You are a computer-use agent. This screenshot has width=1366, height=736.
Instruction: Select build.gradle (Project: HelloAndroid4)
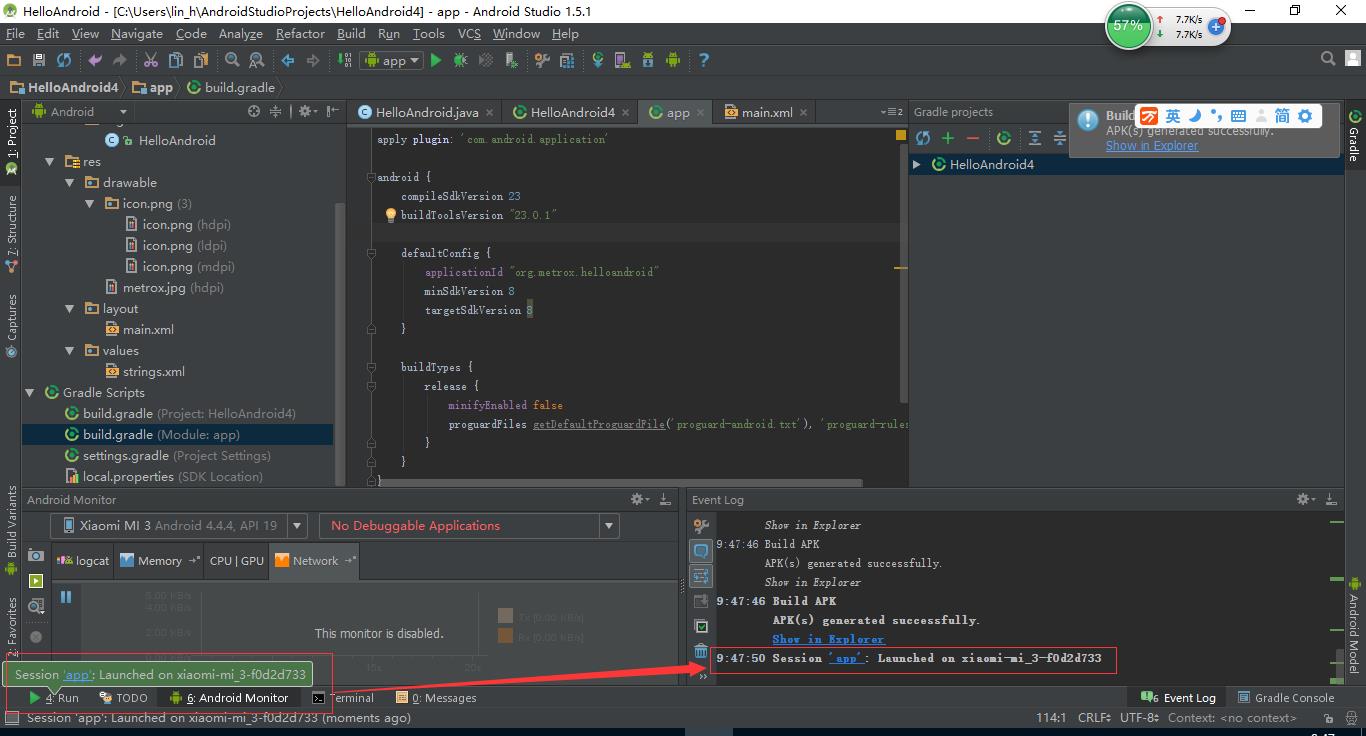180,413
